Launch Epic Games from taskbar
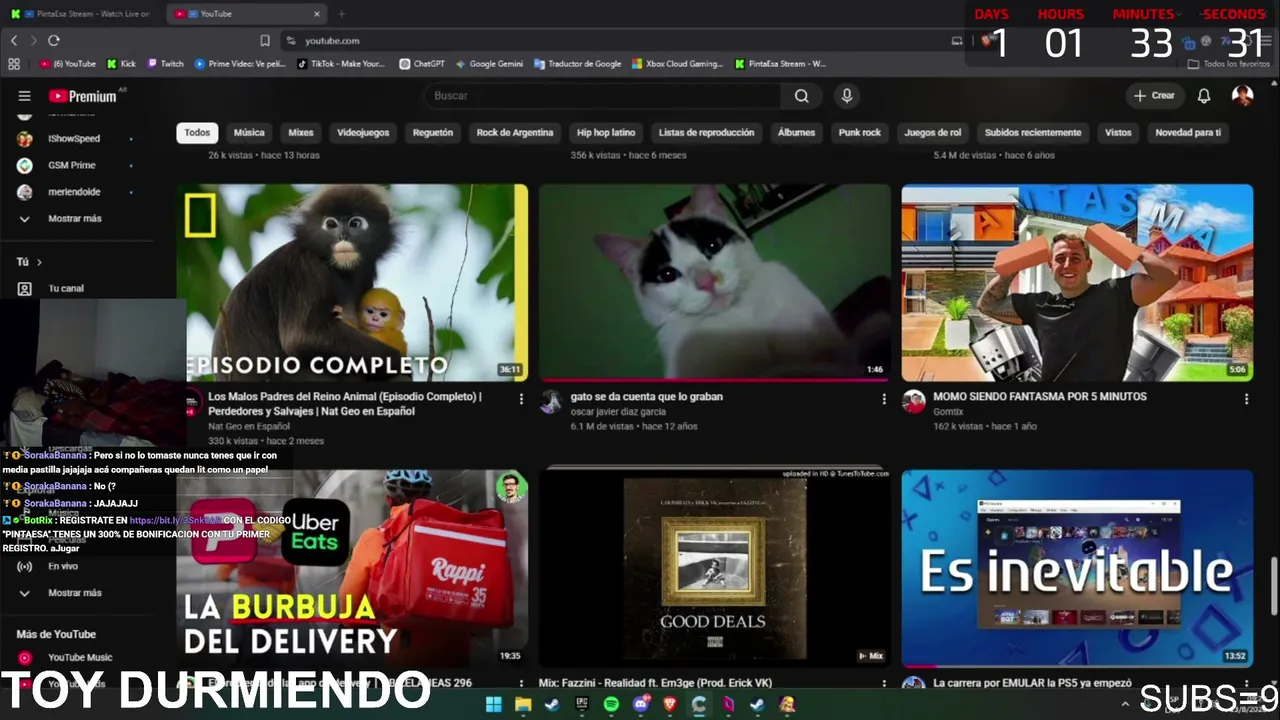This screenshot has height=720, width=1280. (582, 704)
